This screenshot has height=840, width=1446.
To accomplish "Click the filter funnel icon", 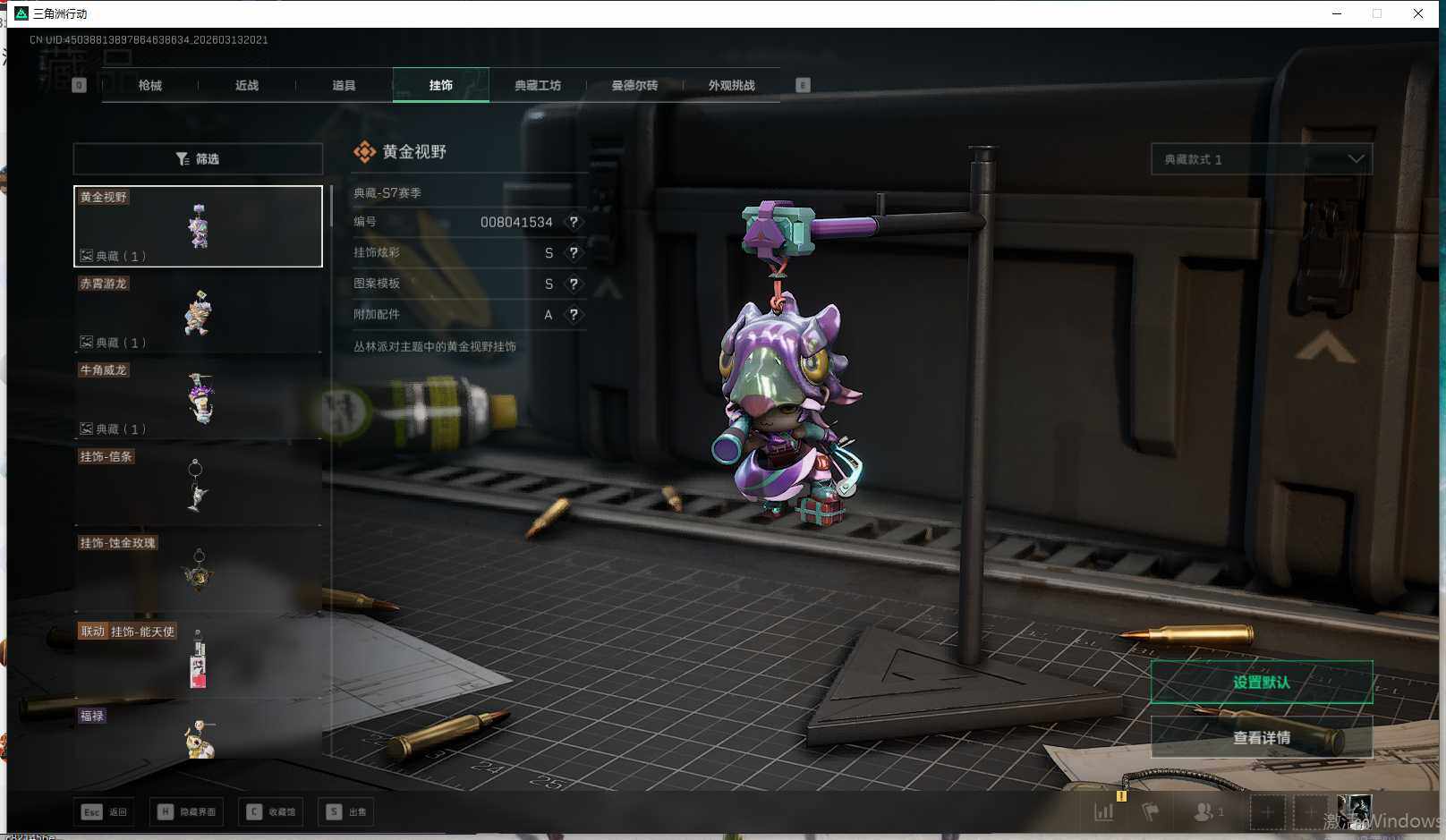I will tap(183, 158).
